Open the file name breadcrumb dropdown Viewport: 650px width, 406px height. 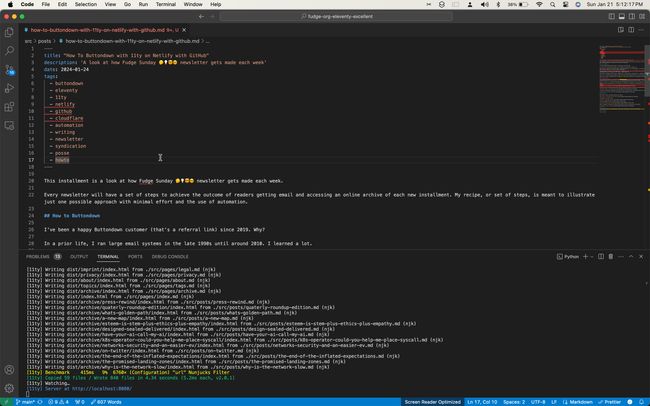tap(132, 41)
